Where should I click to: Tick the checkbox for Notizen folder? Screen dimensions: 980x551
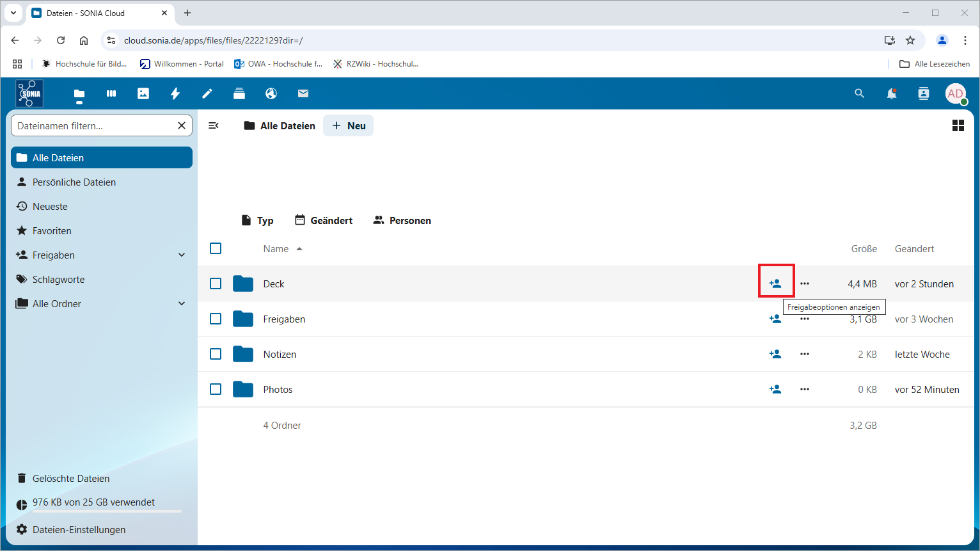pyautogui.click(x=215, y=354)
